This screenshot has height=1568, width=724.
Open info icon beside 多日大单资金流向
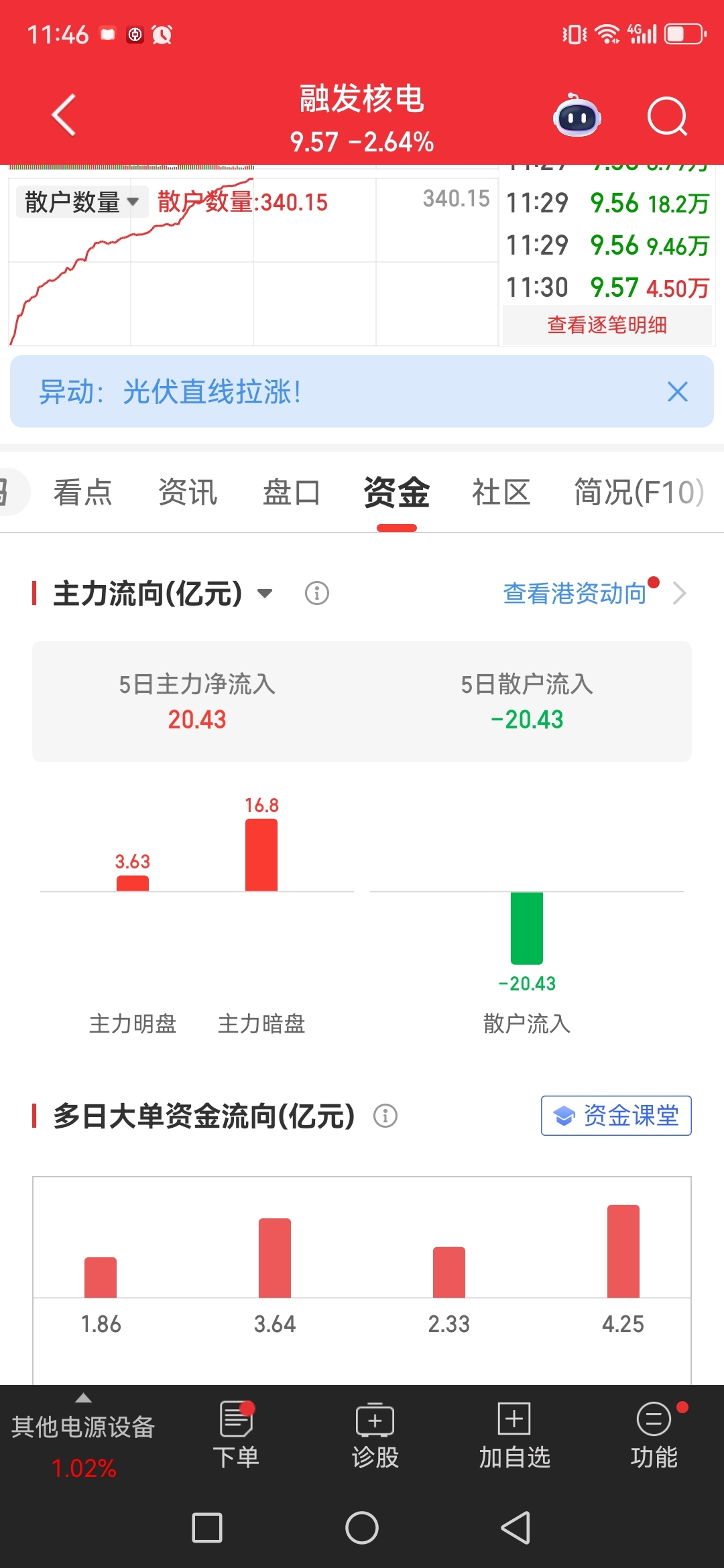point(385,1116)
